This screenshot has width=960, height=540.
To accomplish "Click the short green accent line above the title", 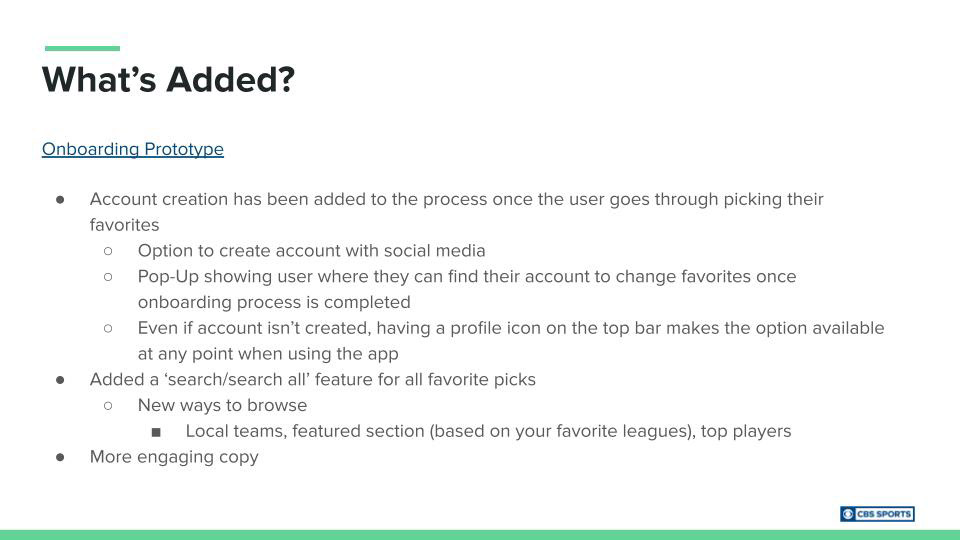I will point(82,48).
